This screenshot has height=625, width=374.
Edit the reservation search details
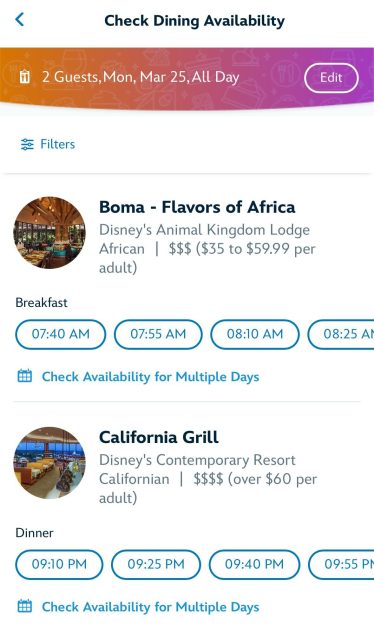(331, 77)
